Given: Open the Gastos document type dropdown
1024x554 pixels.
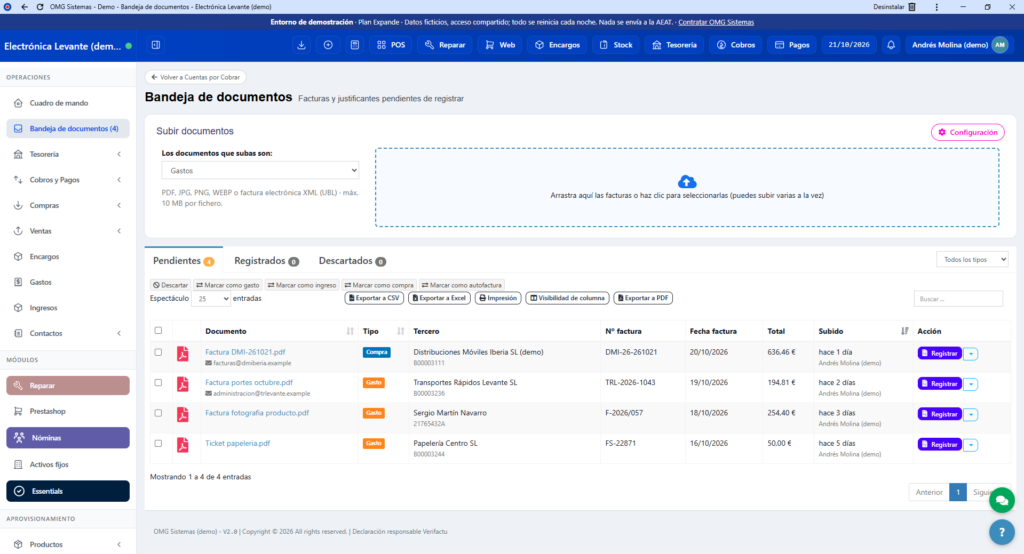Looking at the screenshot, I should coord(260,171).
